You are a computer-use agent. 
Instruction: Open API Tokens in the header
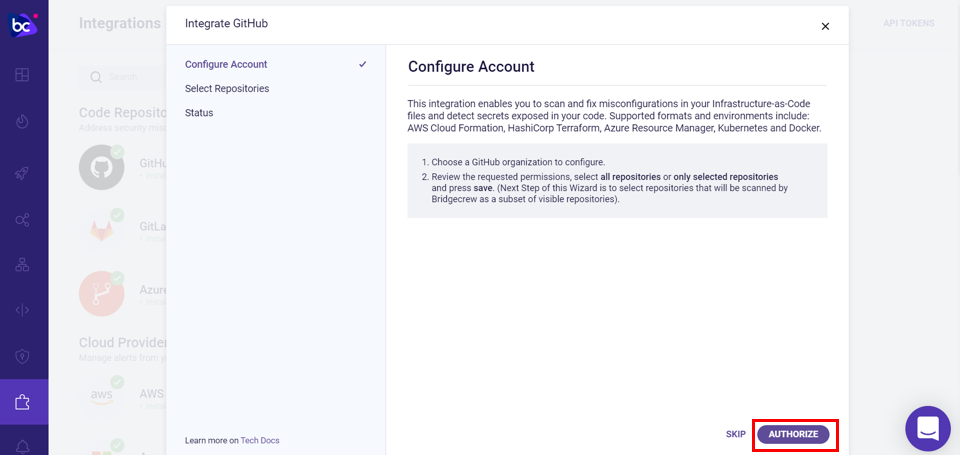(x=909, y=23)
